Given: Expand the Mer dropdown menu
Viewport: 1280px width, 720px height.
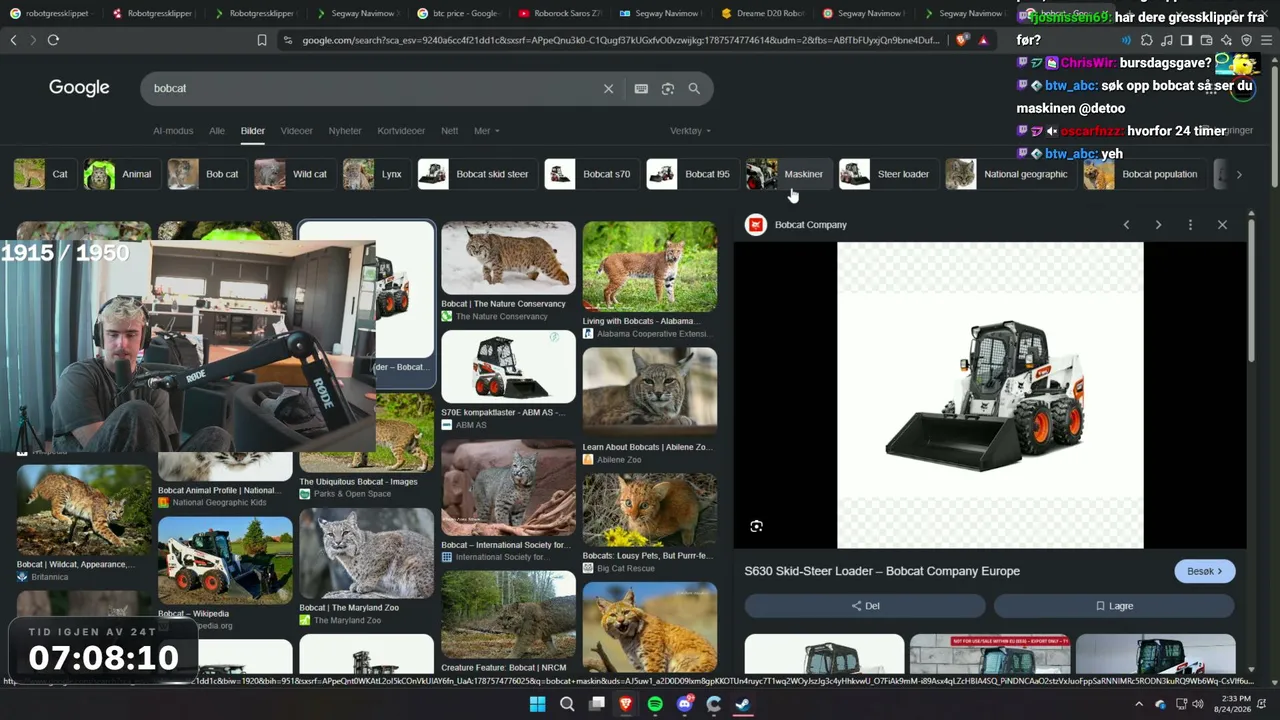Looking at the screenshot, I should [486, 131].
